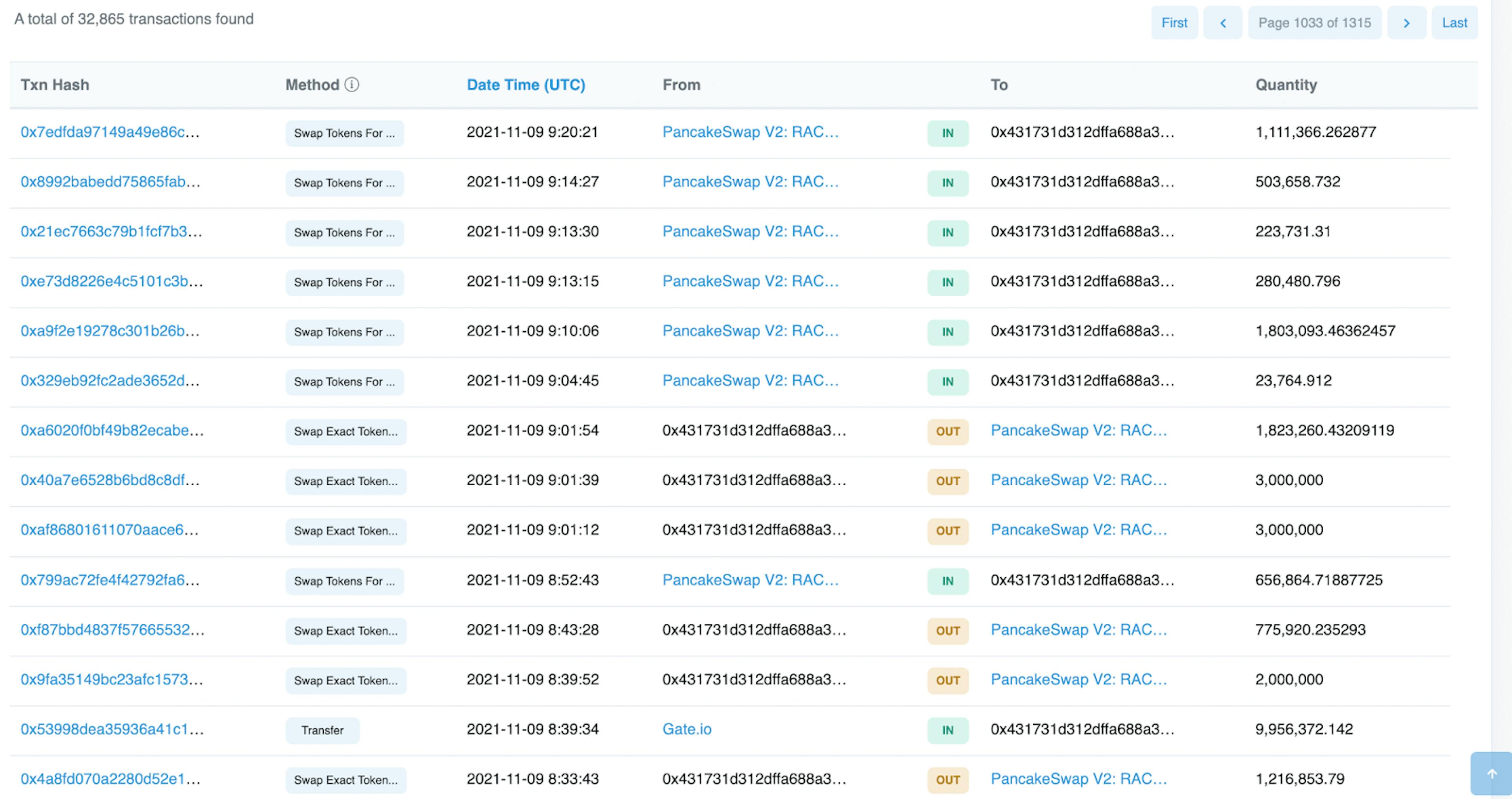Select quantity 656,864.71887725
This screenshot has height=799, width=1512.
point(1319,580)
